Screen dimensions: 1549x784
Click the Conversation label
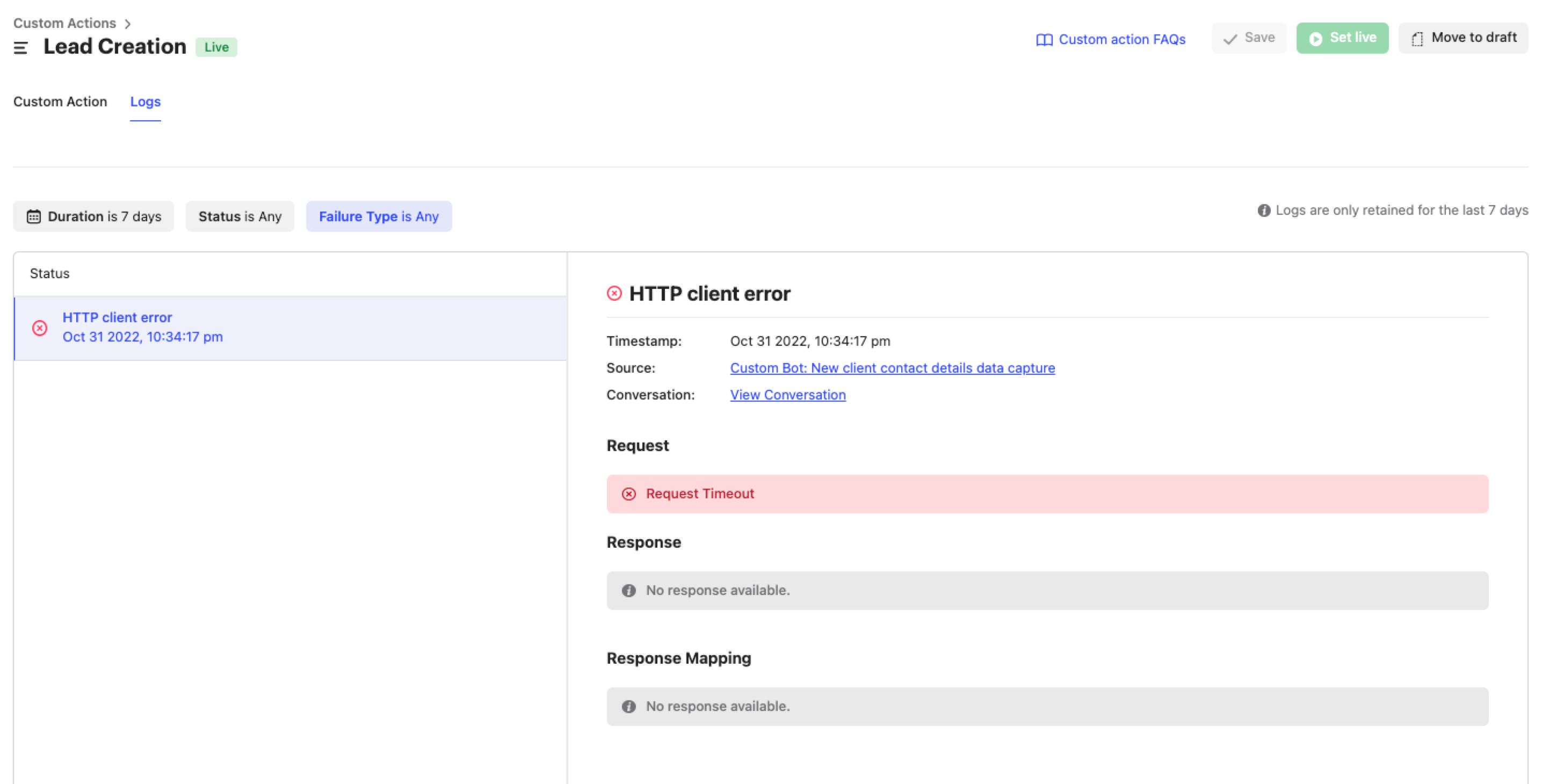650,395
